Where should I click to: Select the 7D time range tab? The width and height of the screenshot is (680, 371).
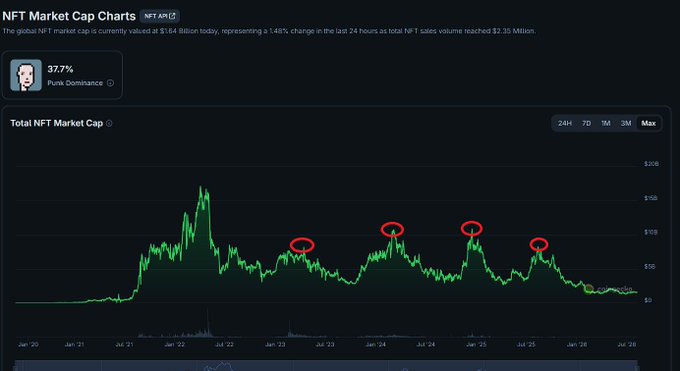coord(586,123)
